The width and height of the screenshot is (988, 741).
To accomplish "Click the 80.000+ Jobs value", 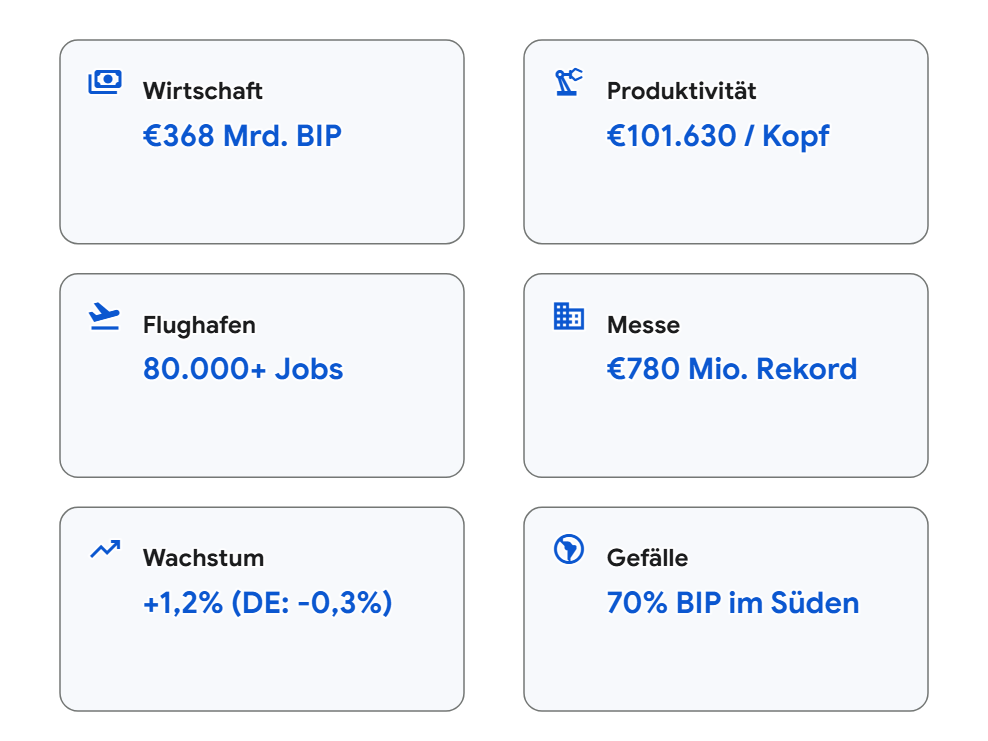I will click(x=243, y=369).
